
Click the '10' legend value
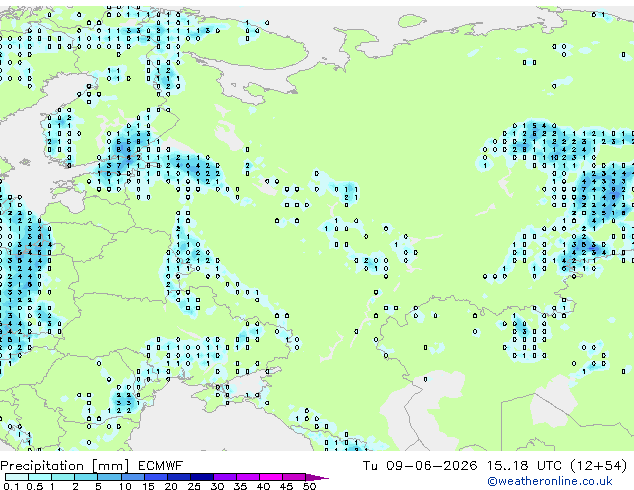point(125,486)
